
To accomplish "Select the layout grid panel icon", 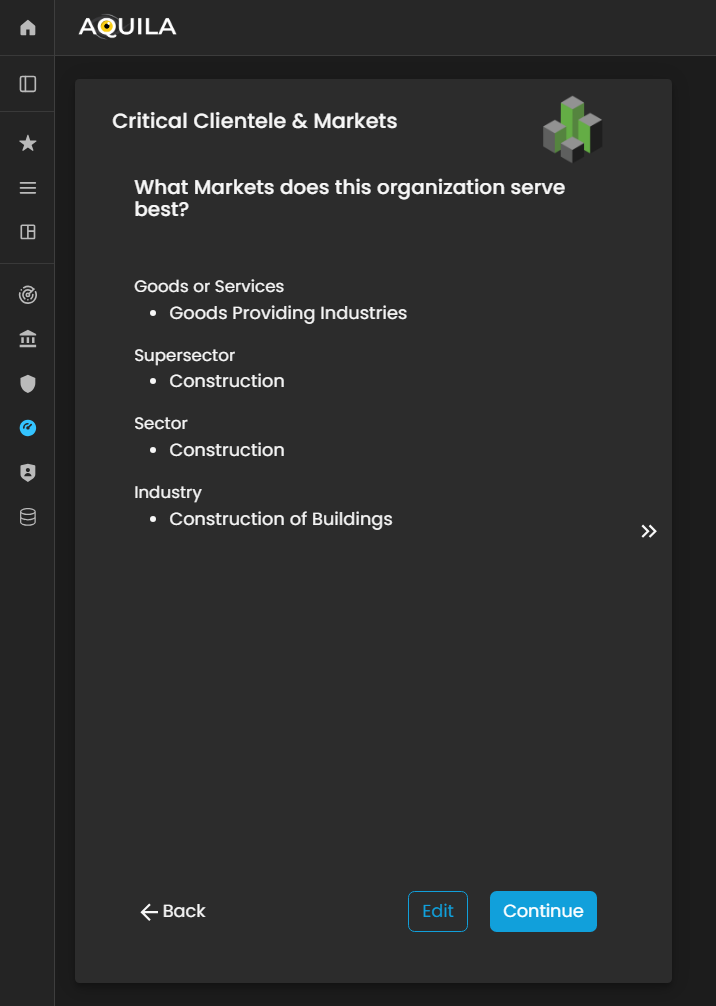I will pyautogui.click(x=28, y=232).
